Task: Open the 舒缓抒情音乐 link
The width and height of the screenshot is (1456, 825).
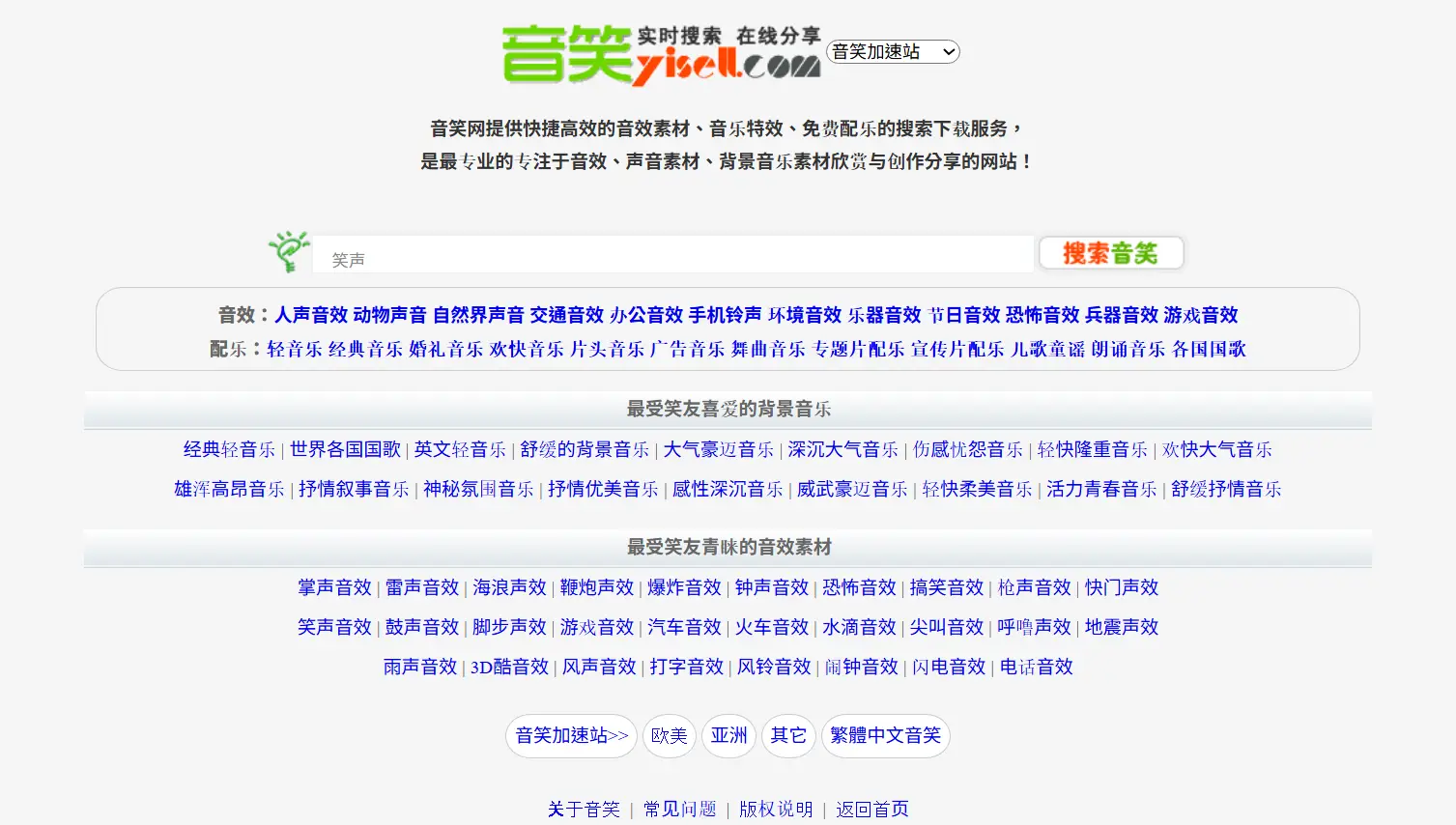Action: coord(1226,489)
